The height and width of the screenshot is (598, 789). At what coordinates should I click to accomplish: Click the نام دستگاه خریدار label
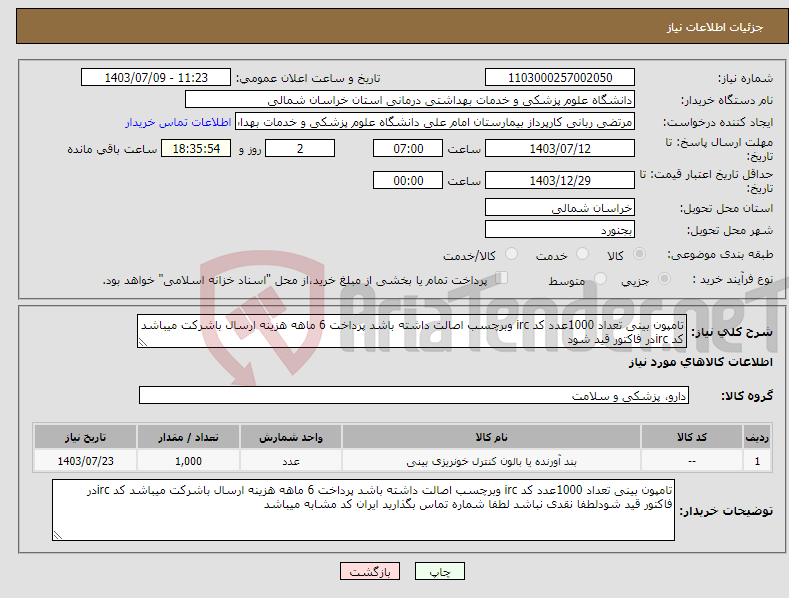(727, 100)
